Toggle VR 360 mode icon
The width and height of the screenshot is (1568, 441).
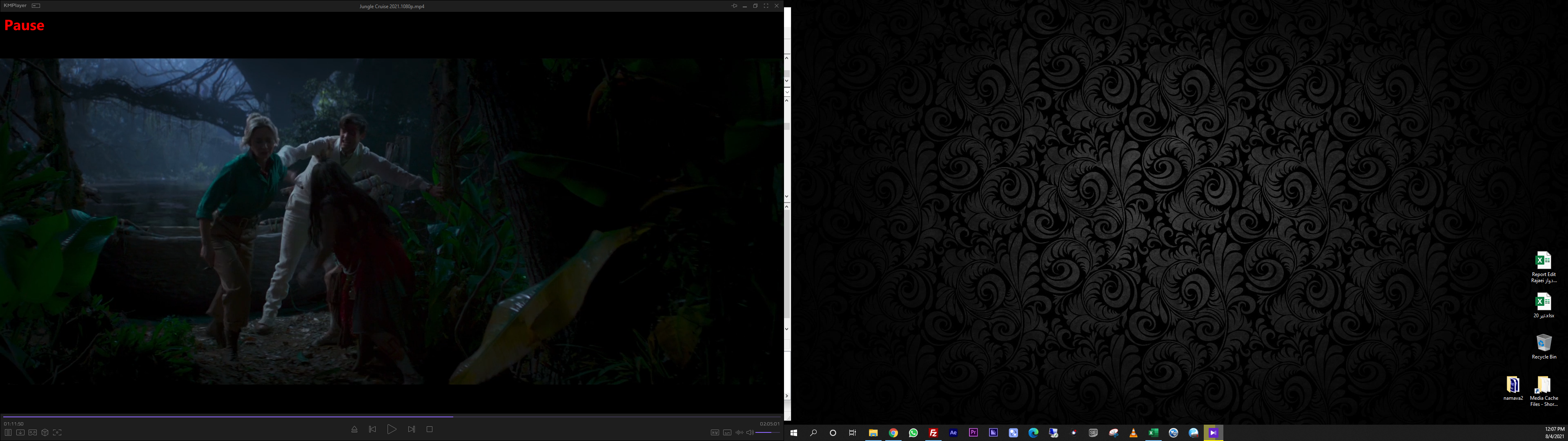tap(33, 432)
